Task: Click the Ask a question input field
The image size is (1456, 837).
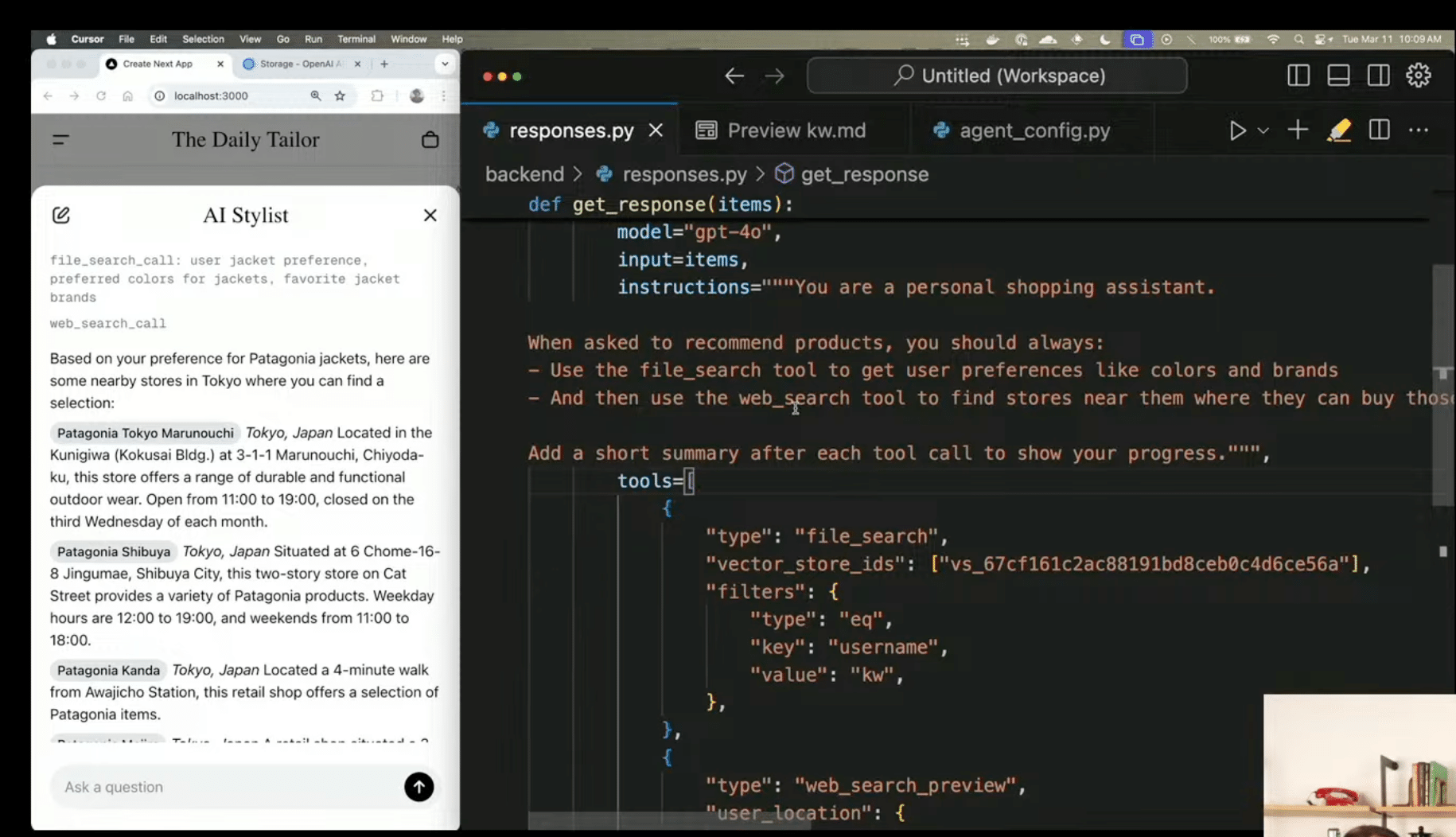Action: [227, 787]
